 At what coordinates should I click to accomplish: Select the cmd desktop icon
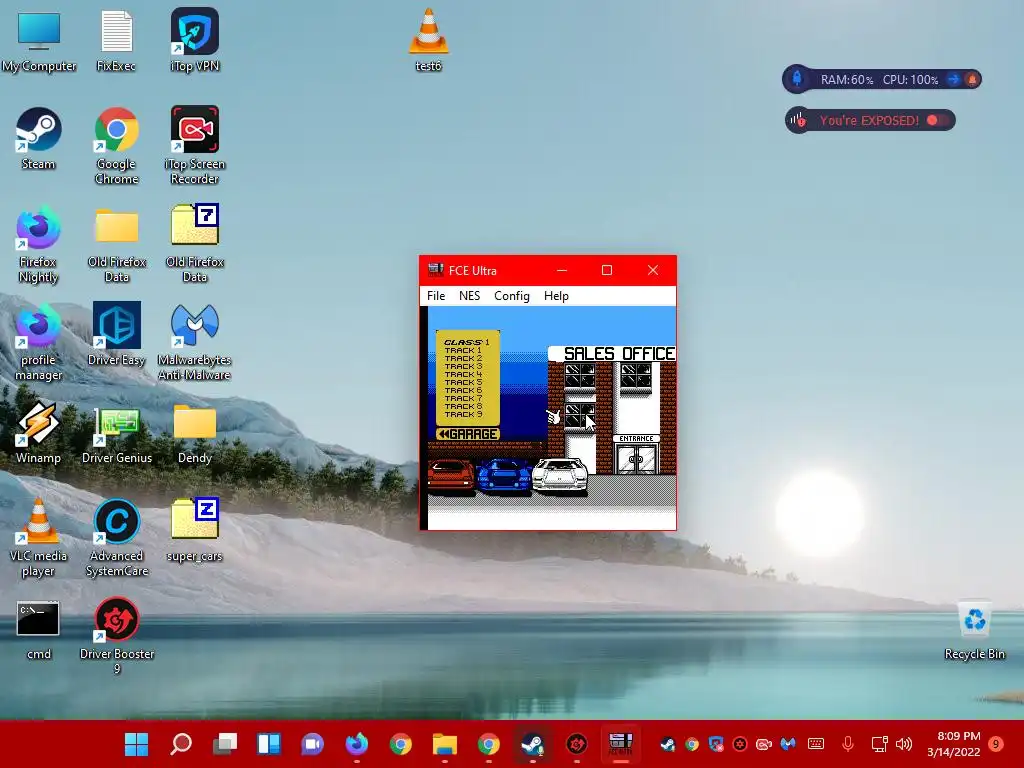click(39, 630)
